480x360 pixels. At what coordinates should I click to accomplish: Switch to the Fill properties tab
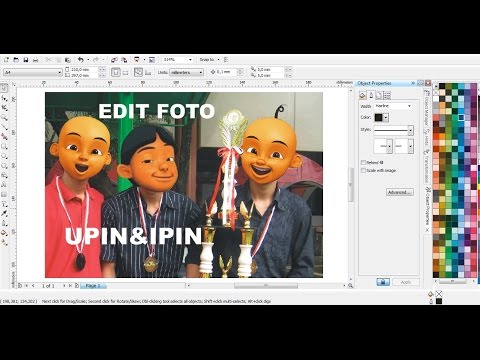(363, 96)
